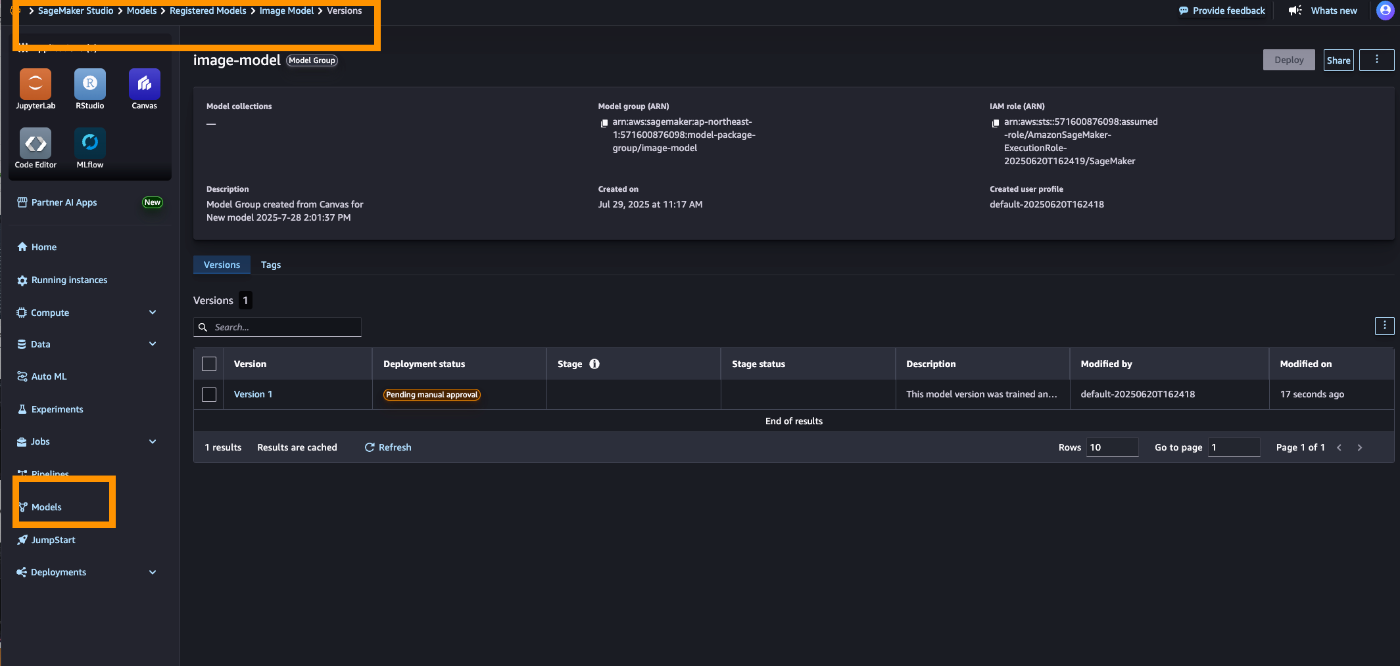The height and width of the screenshot is (666, 1400).
Task: Toggle the select-all checkbox in table header
Action: (209, 364)
